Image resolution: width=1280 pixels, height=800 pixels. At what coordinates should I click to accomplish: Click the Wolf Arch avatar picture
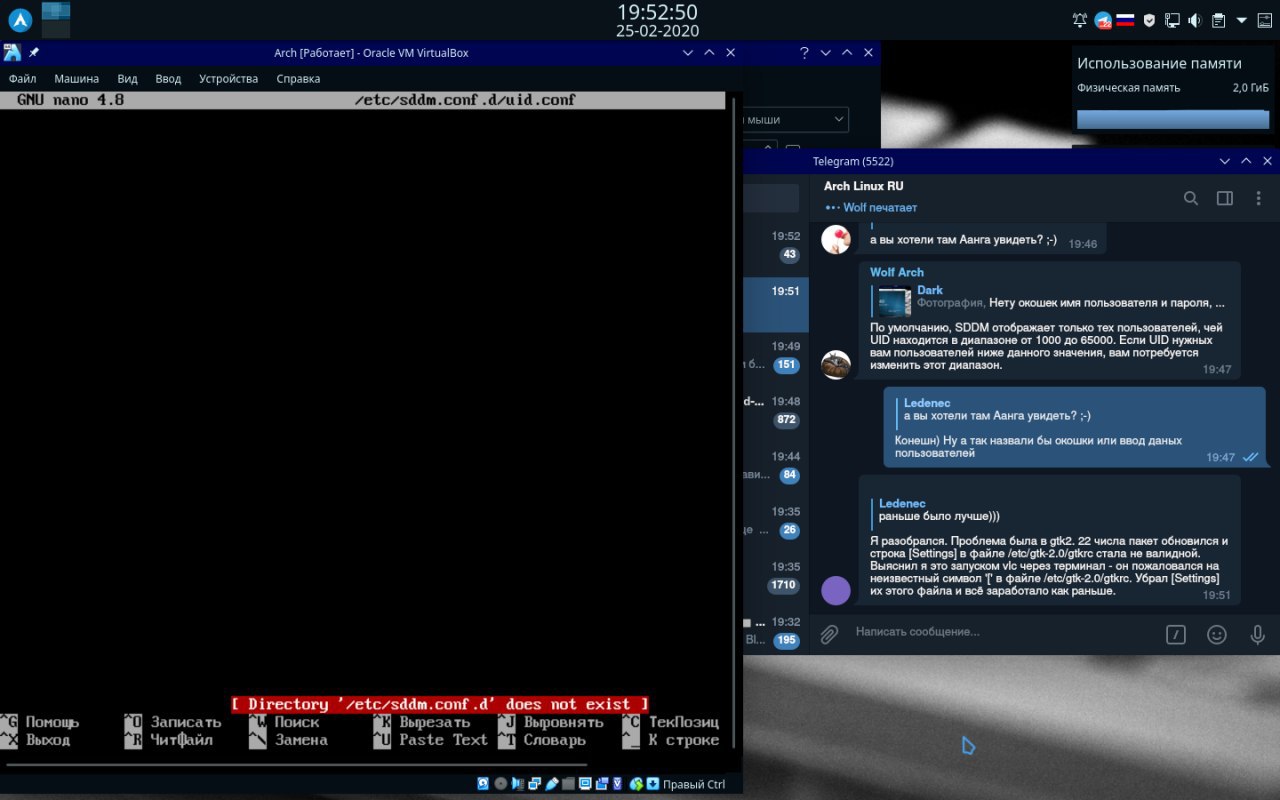[836, 365]
